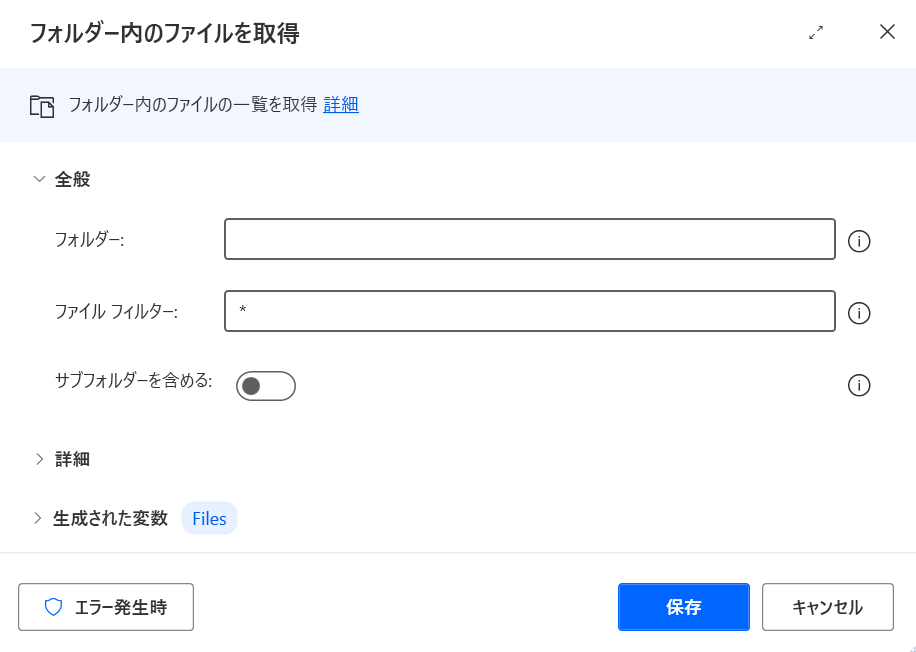This screenshot has height=652, width=916.
Task: Click info icon beside ファイル フィルター field
Action: (858, 313)
